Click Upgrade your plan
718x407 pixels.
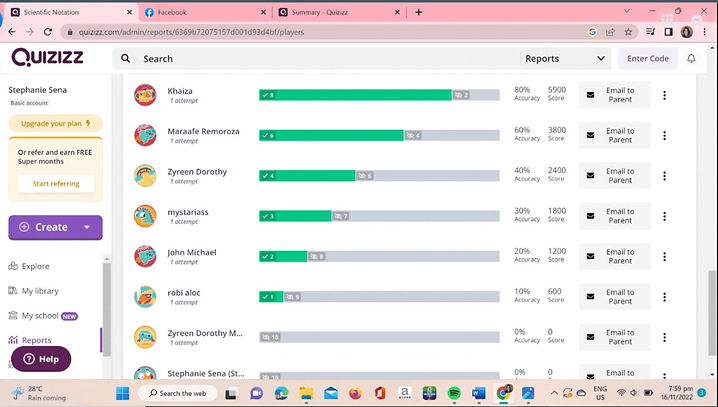click(55, 123)
